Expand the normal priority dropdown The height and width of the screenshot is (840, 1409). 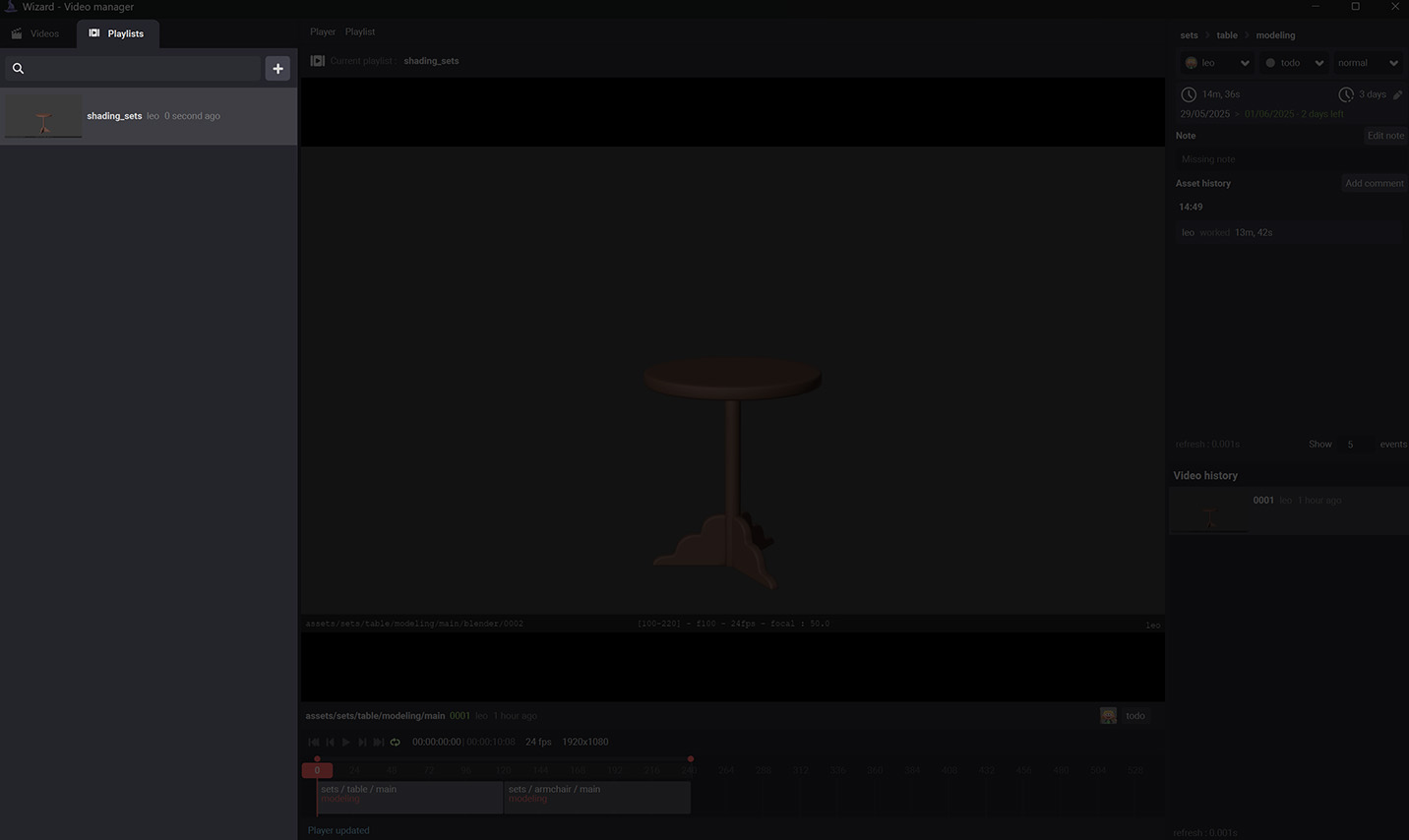pos(1368,63)
